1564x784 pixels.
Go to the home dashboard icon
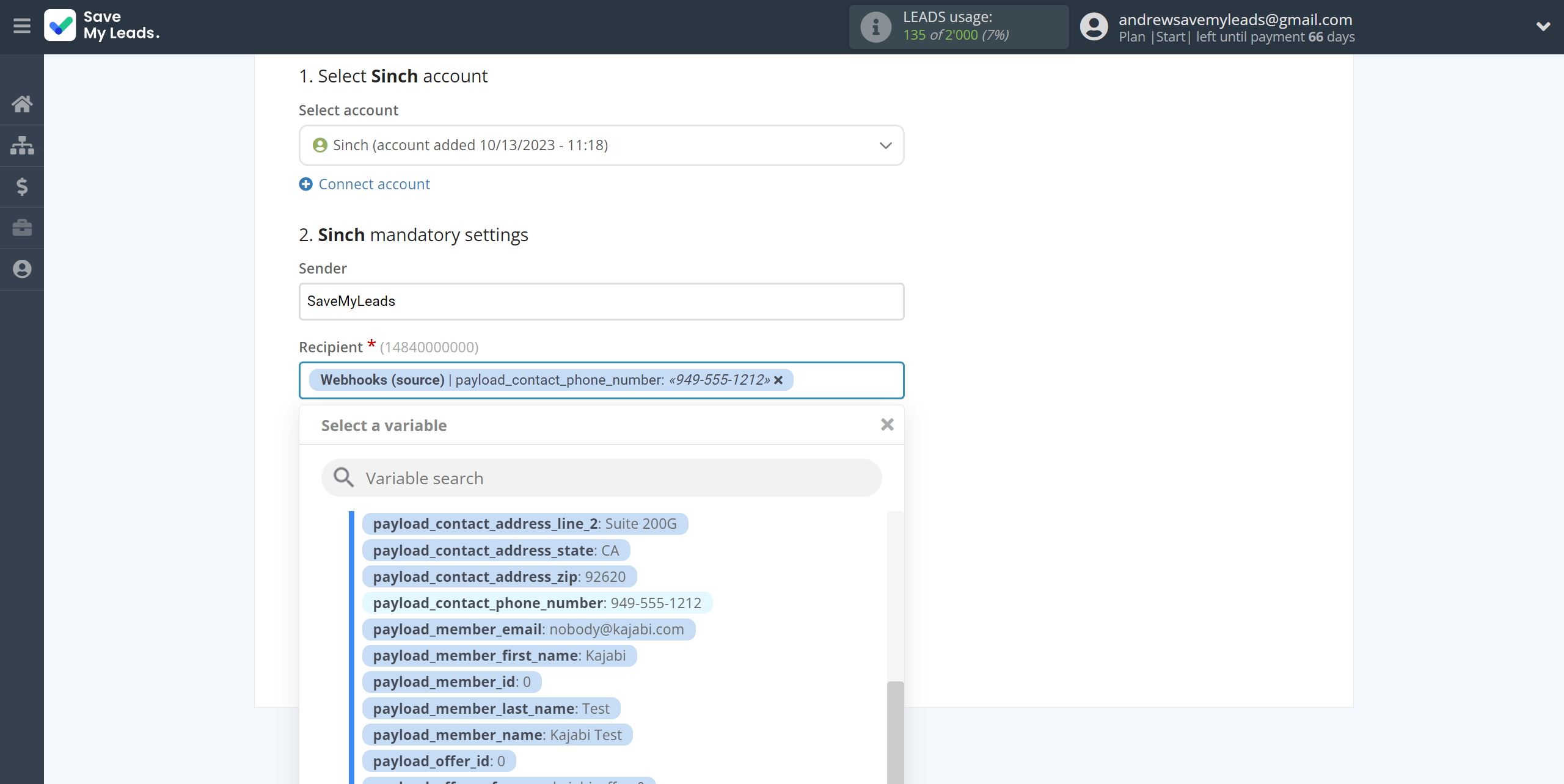(22, 104)
